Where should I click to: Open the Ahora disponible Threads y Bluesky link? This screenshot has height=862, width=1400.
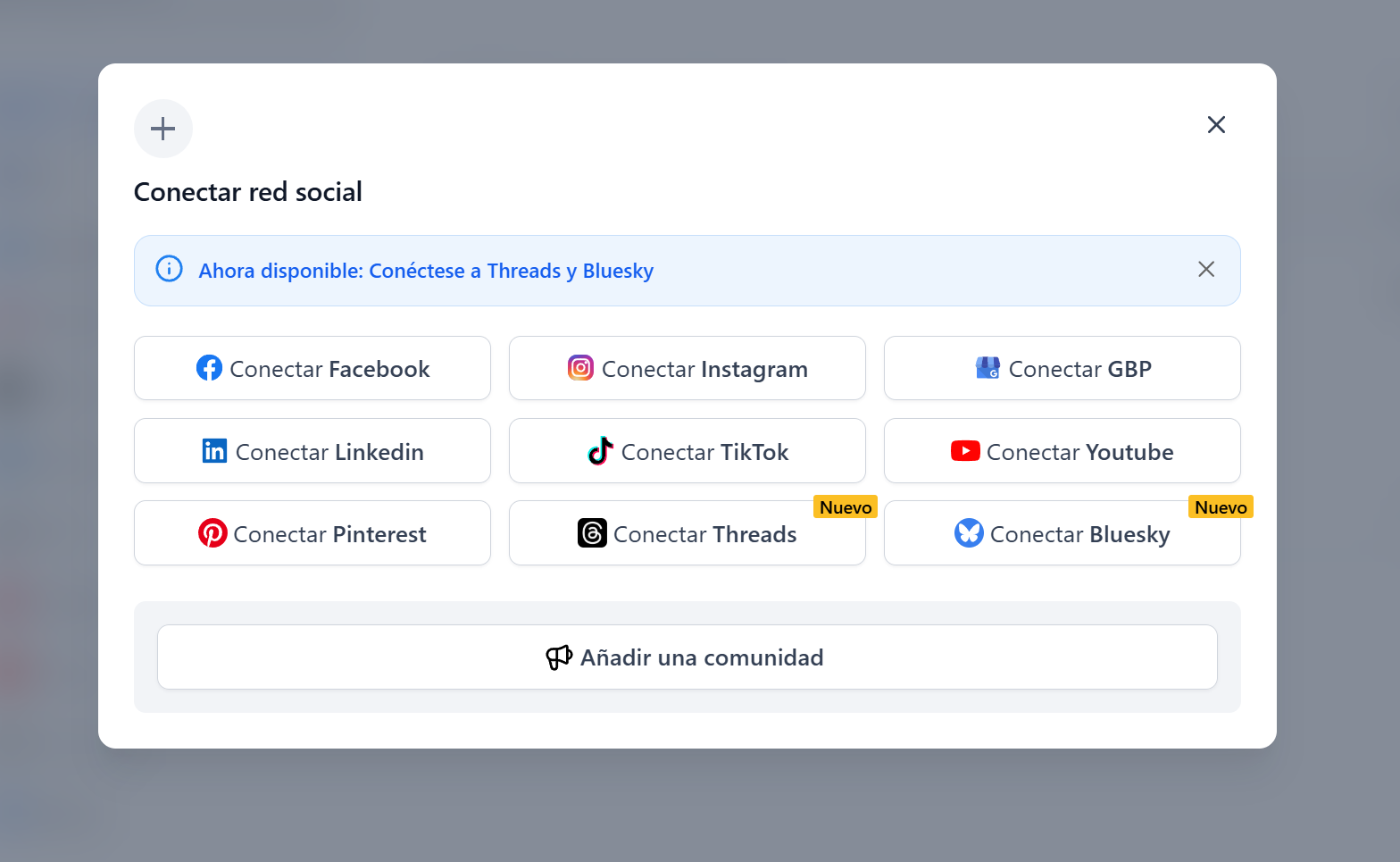426,271
